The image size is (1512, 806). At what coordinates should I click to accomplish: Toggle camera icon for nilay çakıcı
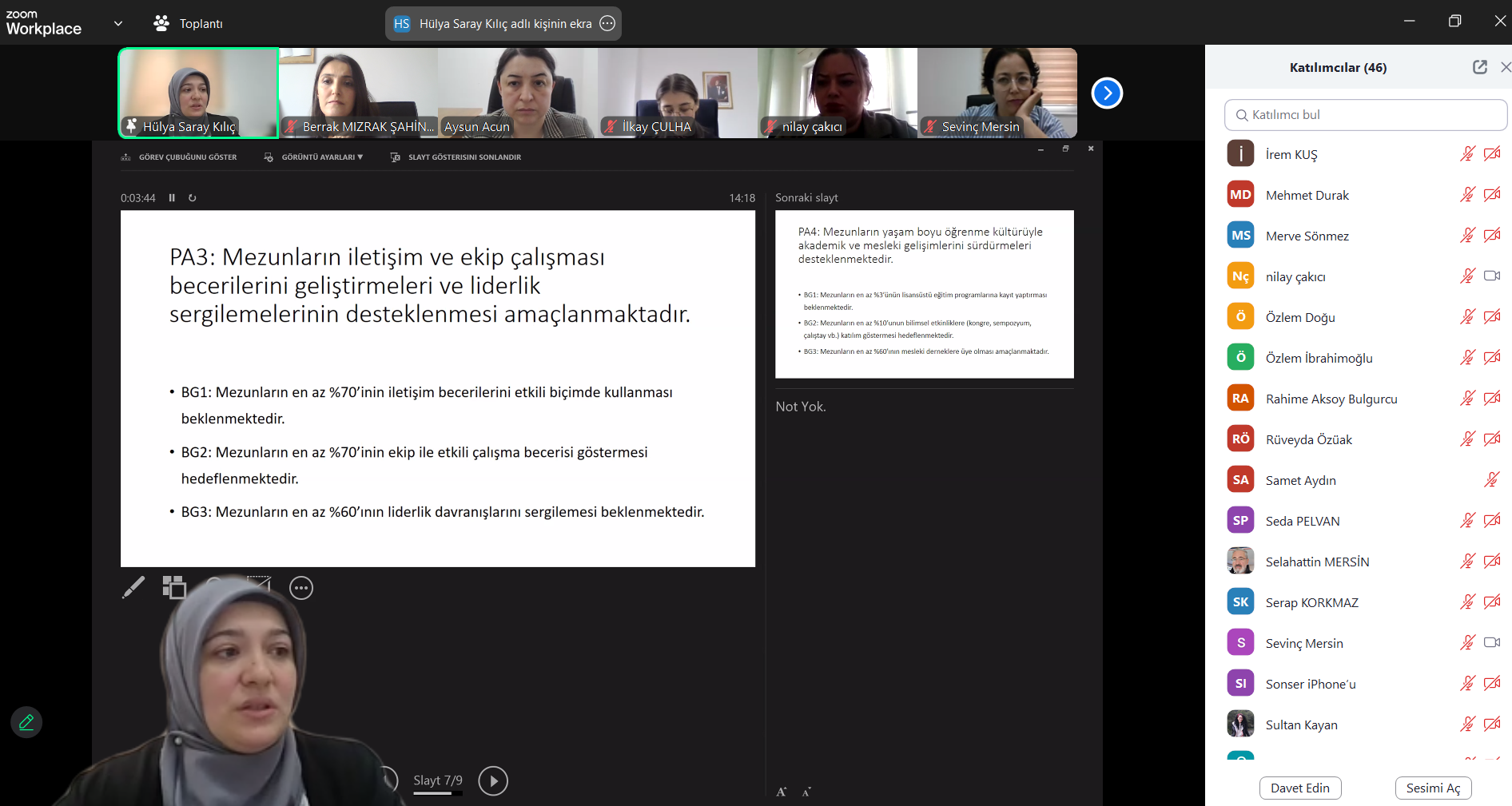[x=1491, y=276]
